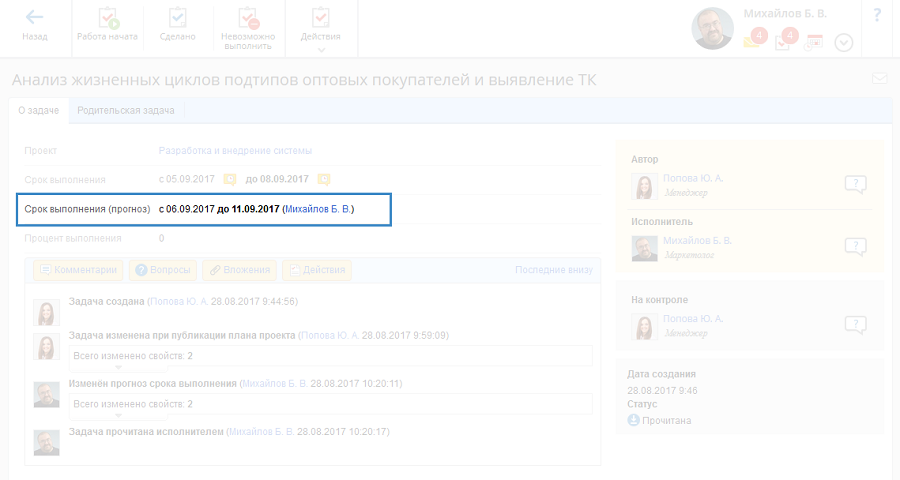The image size is (900, 480).
Task: Select the О задаче tab
Action: [38, 111]
